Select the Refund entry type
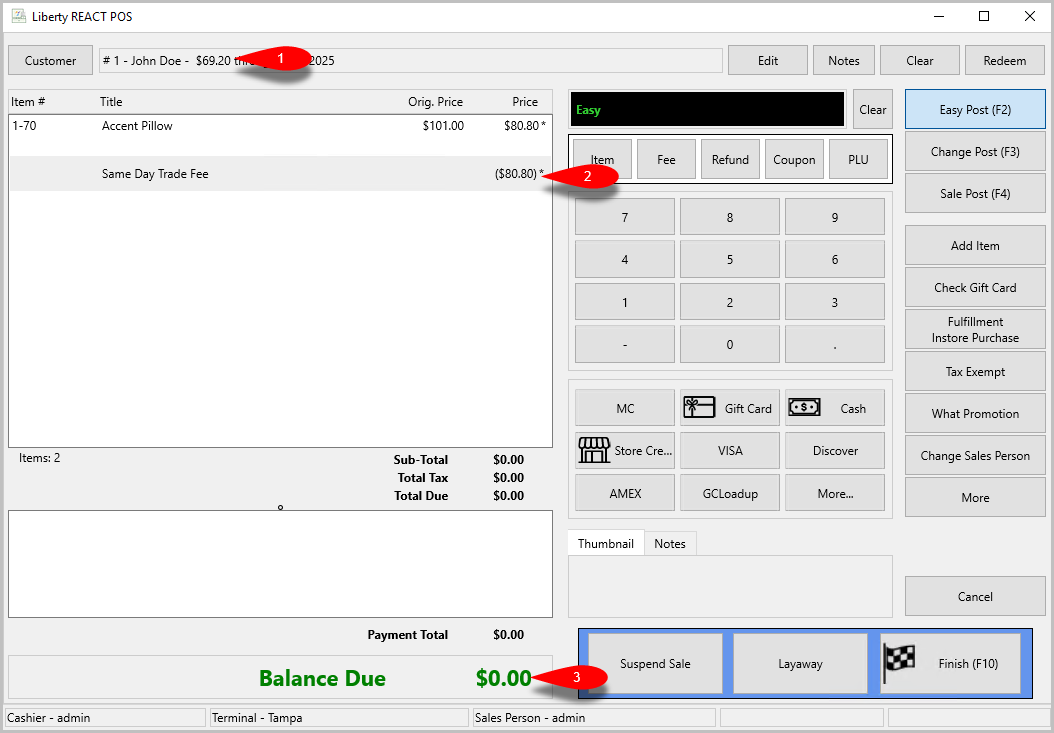This screenshot has width=1054, height=733. [x=730, y=159]
